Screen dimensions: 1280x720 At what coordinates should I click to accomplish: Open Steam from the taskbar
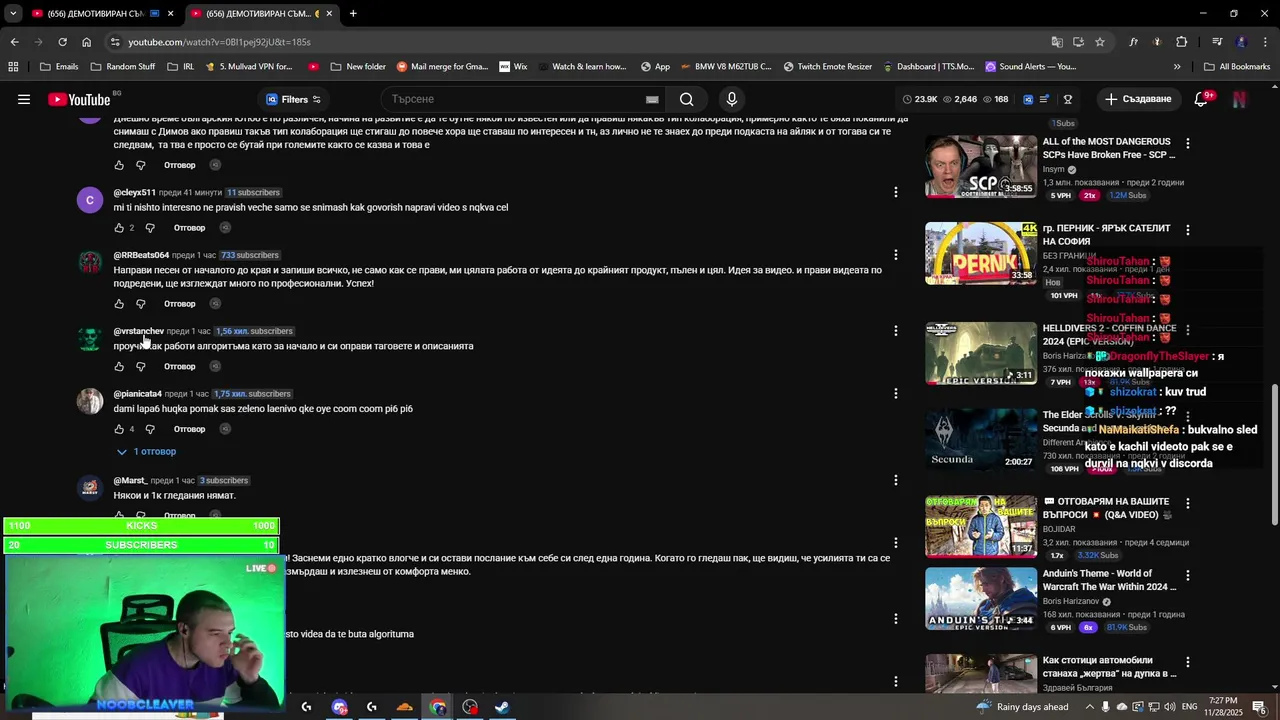pyautogui.click(x=502, y=707)
